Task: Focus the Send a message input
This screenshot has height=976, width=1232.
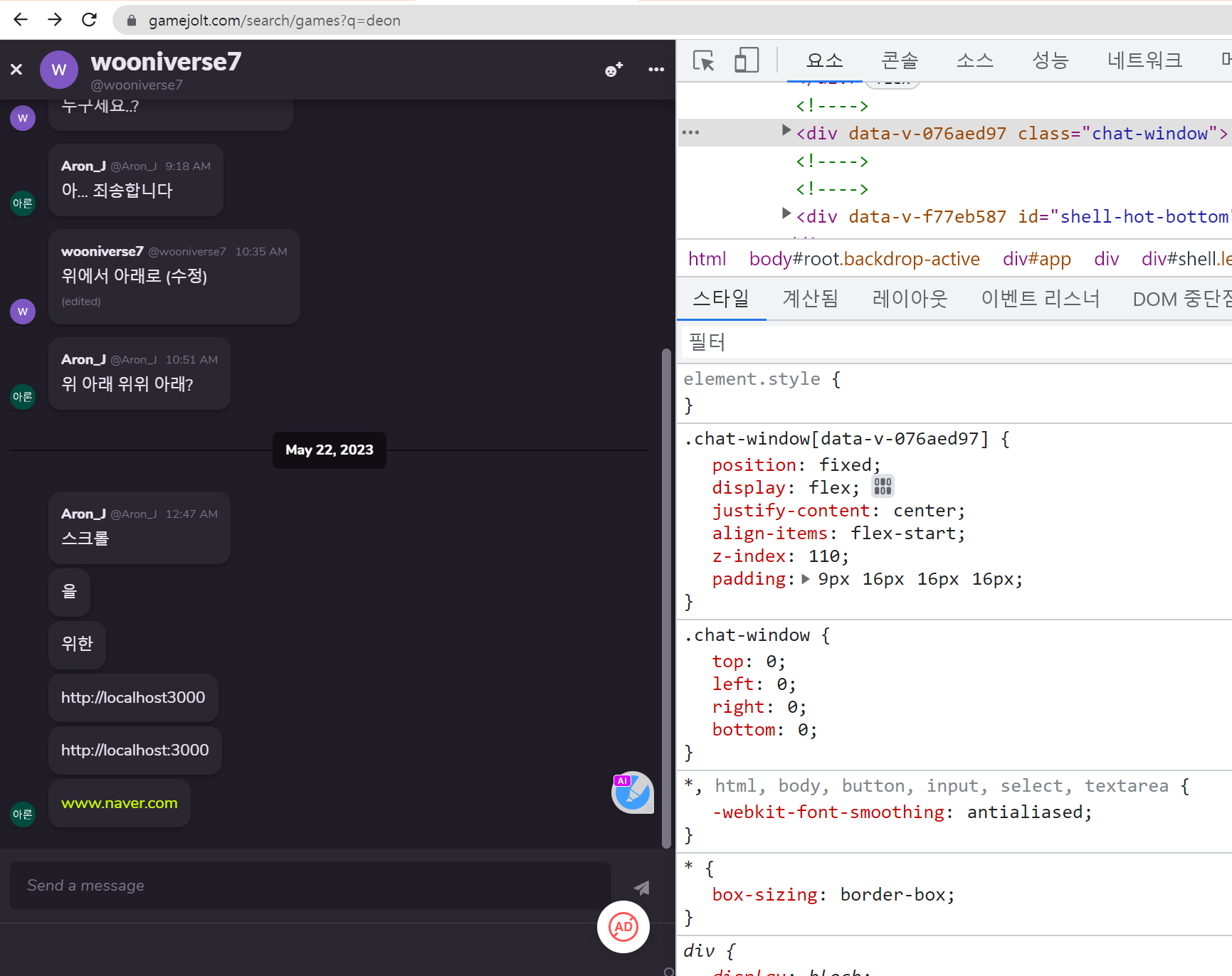Action: click(x=310, y=886)
